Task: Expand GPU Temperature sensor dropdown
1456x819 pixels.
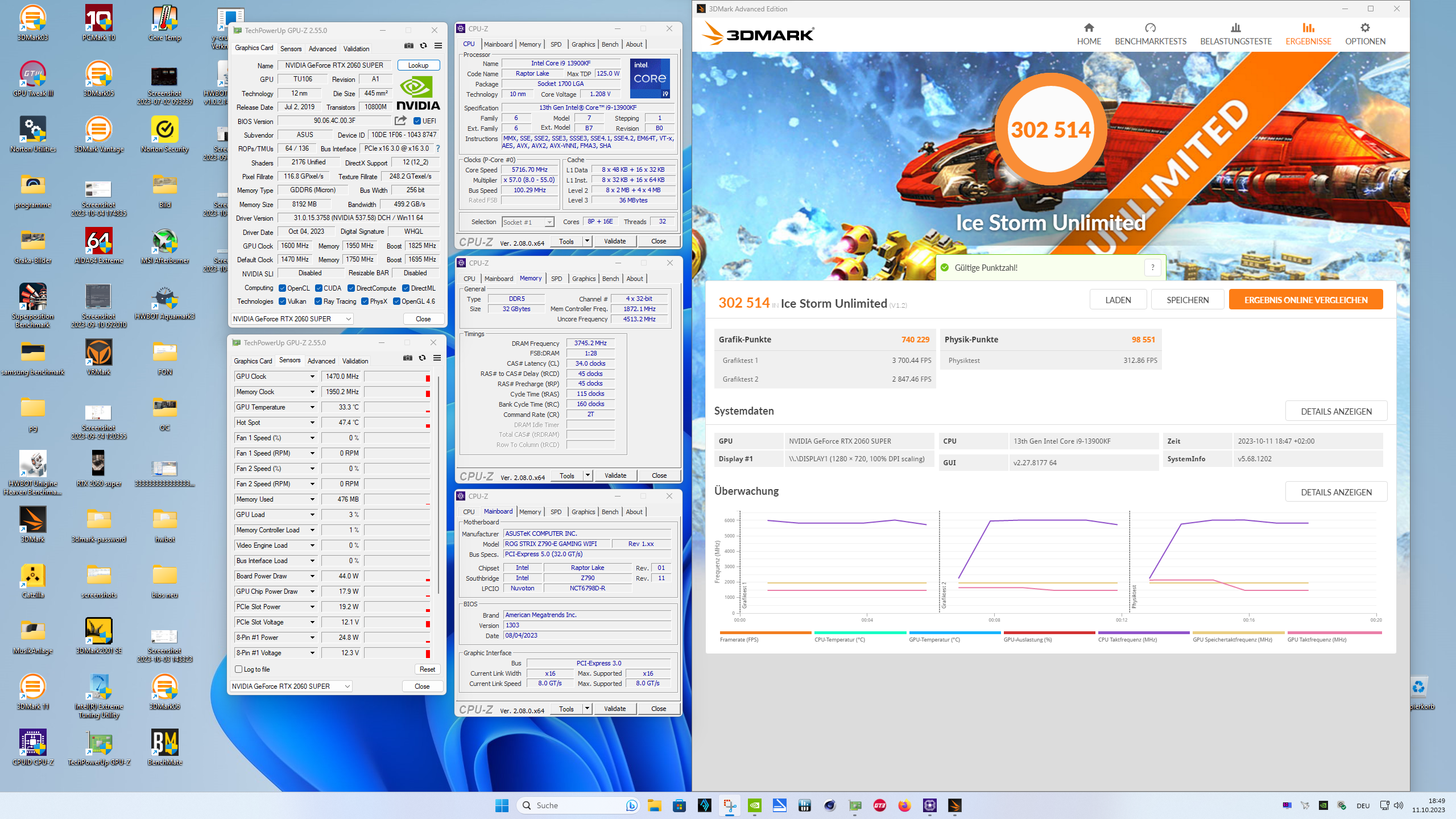Action: pos(312,407)
